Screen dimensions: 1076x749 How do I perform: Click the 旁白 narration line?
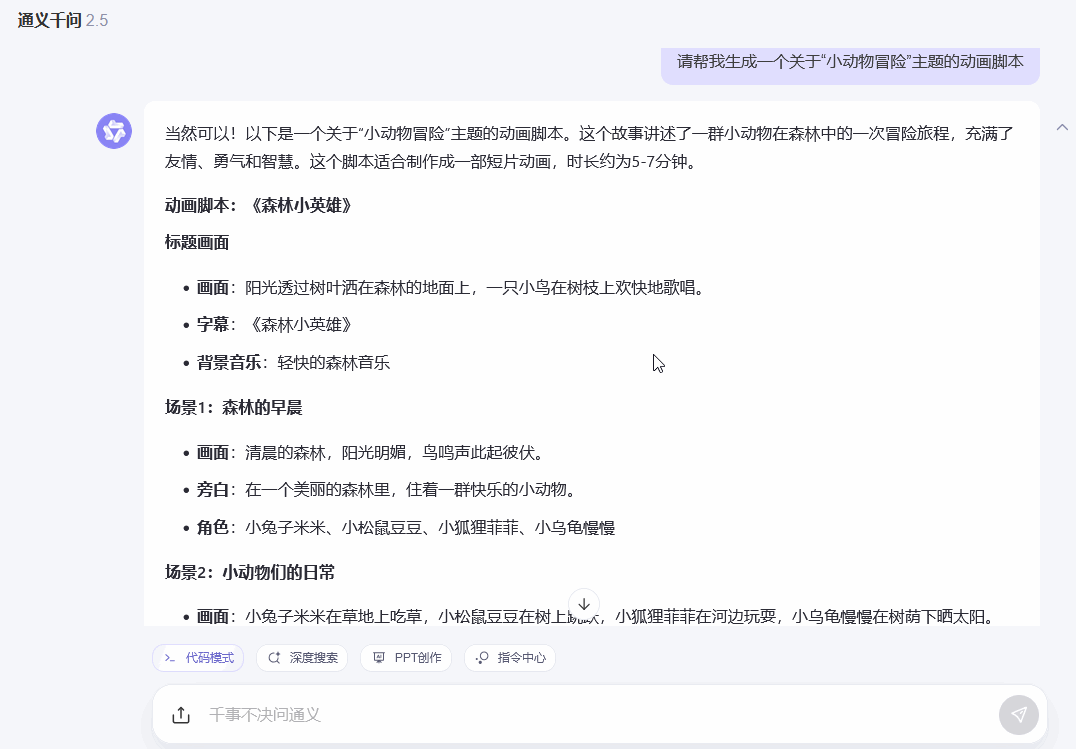click(x=385, y=490)
